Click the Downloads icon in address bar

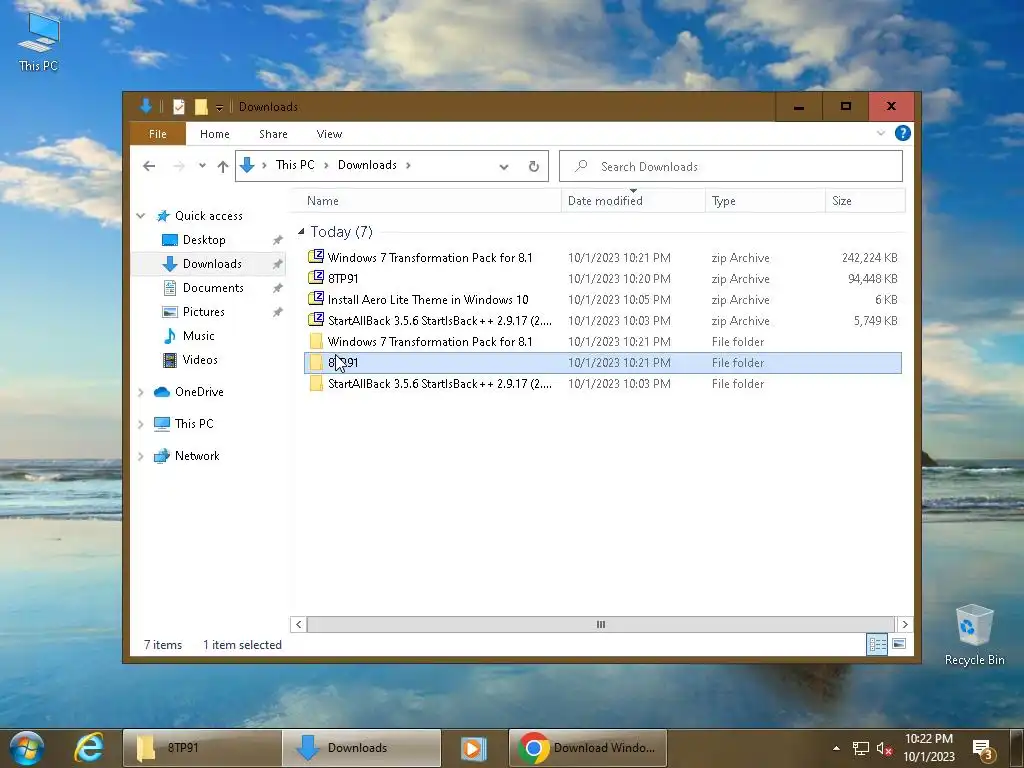247,165
